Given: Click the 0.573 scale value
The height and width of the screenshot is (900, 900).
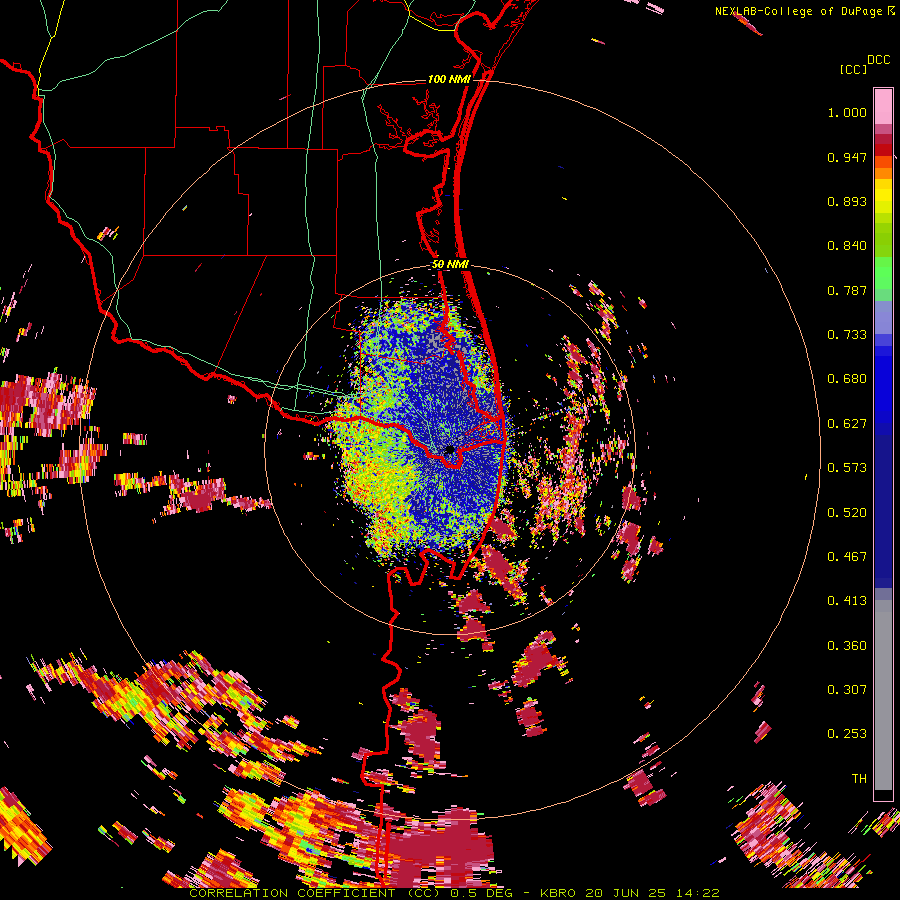Looking at the screenshot, I should pyautogui.click(x=847, y=468).
